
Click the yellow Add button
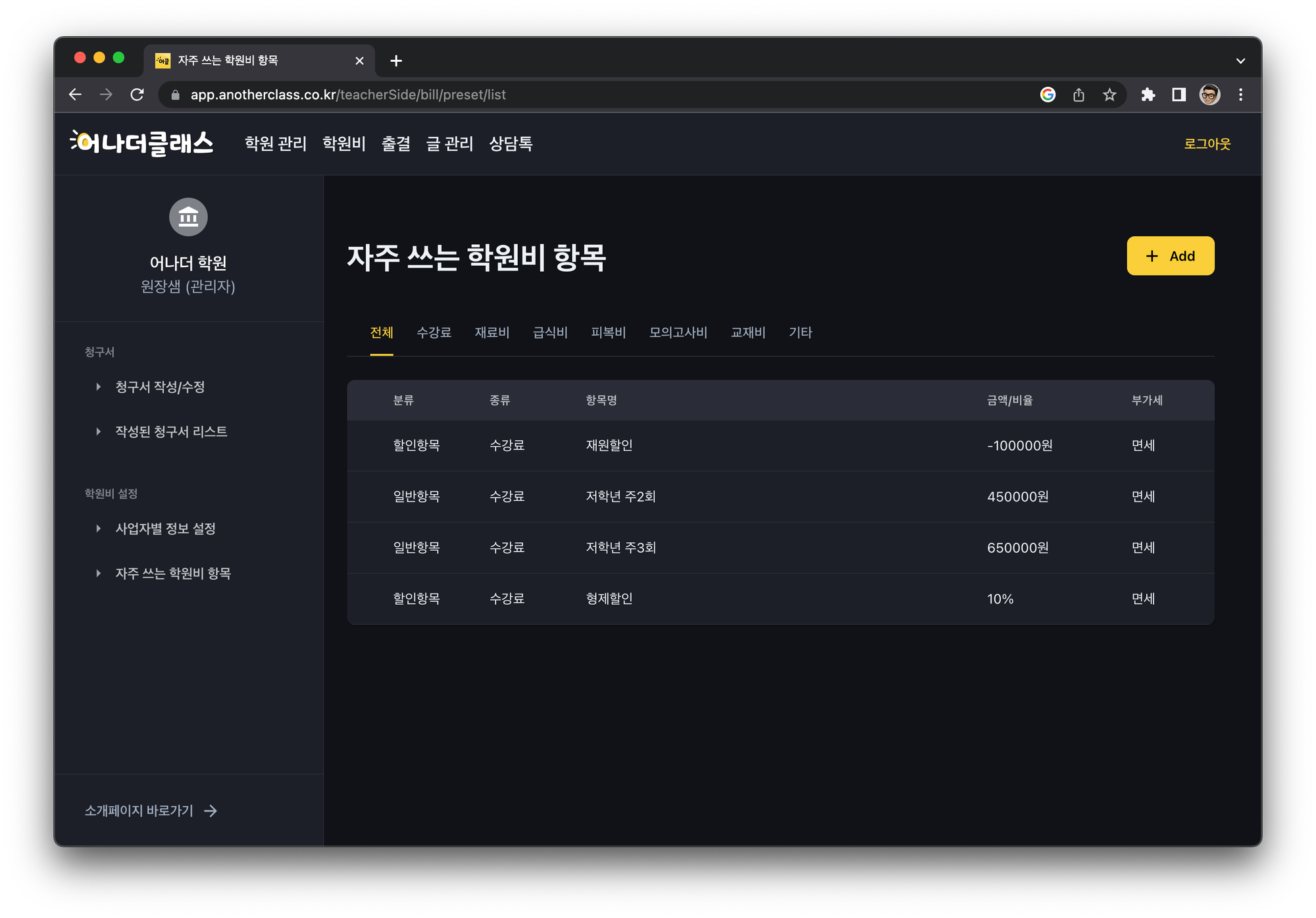[1171, 256]
